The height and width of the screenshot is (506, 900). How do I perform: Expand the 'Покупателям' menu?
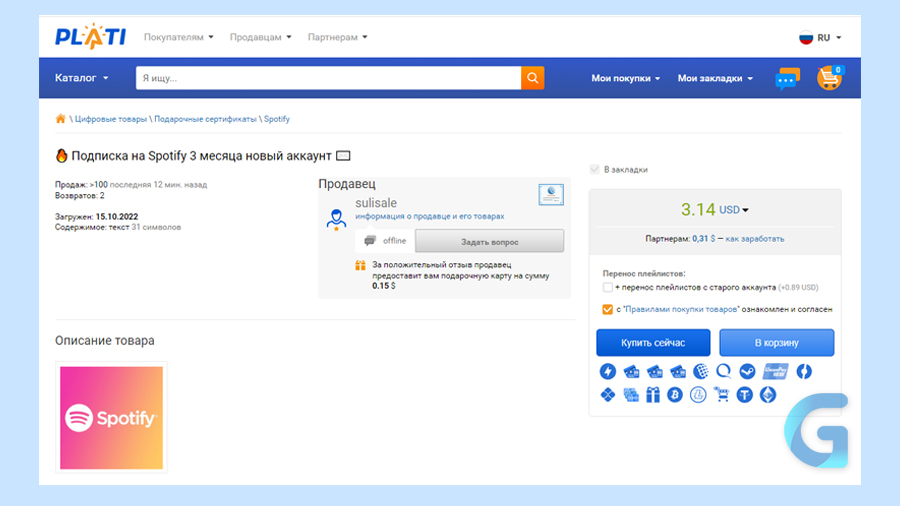(179, 37)
